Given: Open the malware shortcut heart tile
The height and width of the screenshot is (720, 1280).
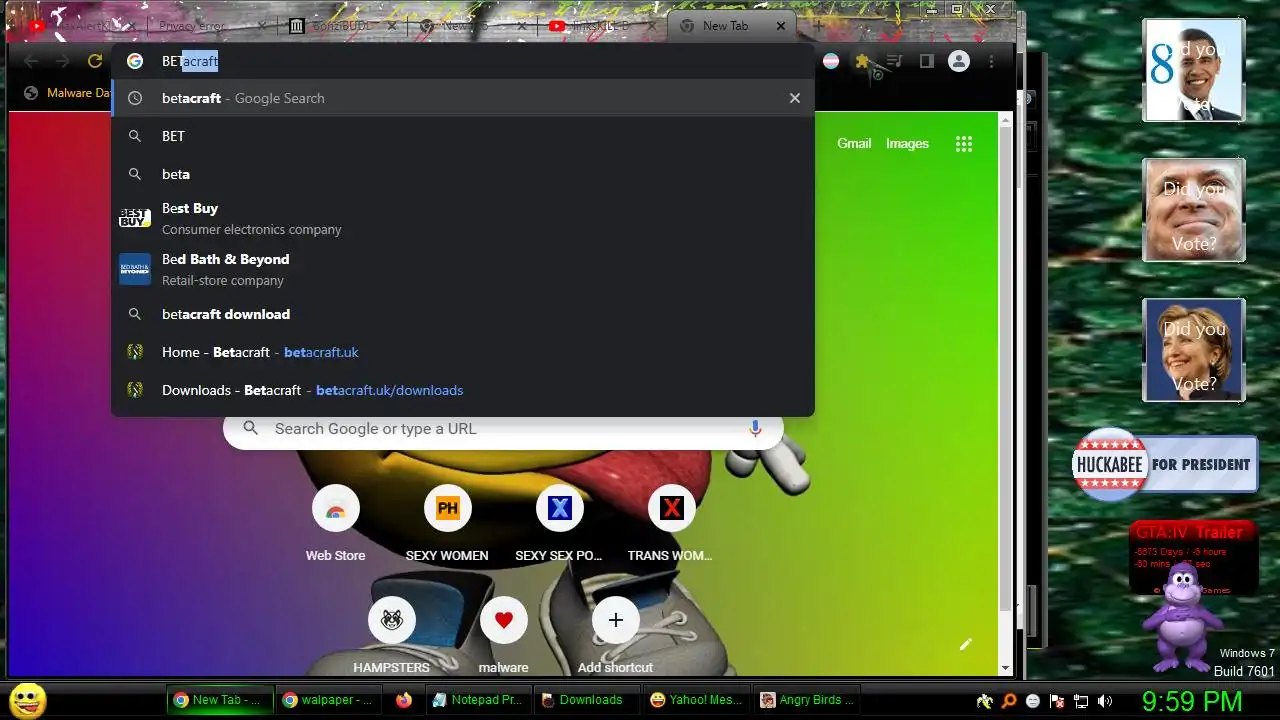Looking at the screenshot, I should (503, 635).
